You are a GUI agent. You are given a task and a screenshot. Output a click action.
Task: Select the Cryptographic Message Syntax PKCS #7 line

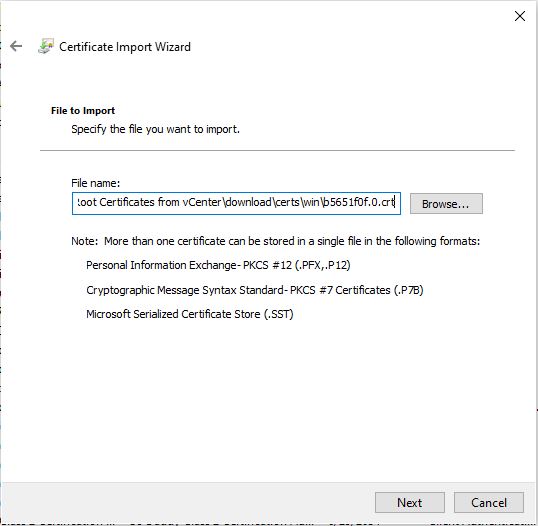(255, 290)
